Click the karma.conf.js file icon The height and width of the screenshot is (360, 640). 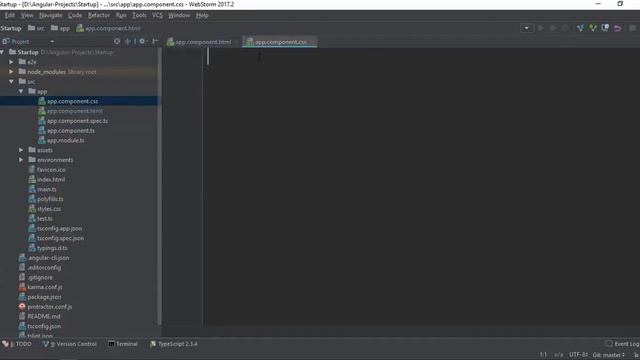coord(22,287)
